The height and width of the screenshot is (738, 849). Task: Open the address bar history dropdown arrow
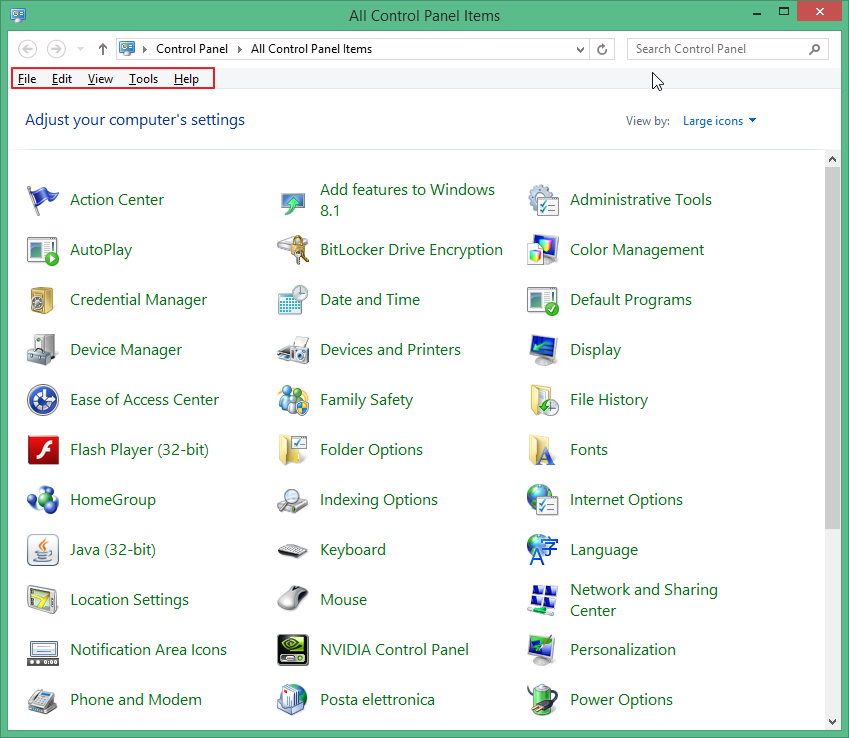coord(581,49)
